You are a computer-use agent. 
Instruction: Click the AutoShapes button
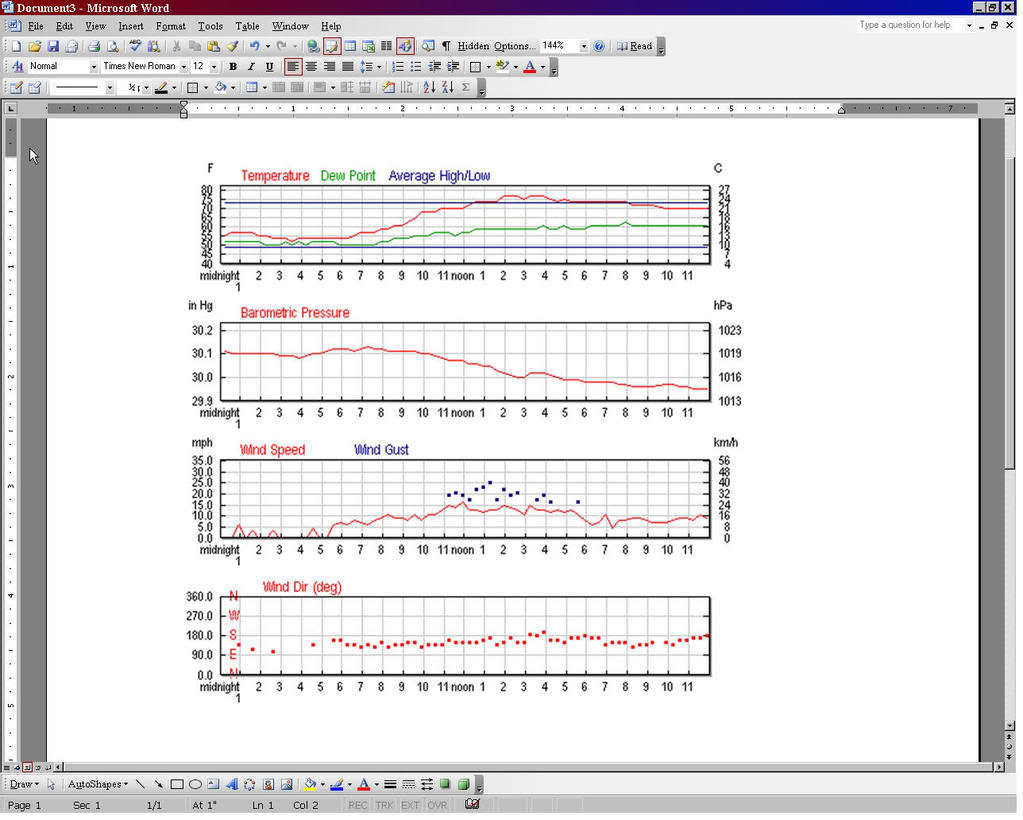coord(97,785)
